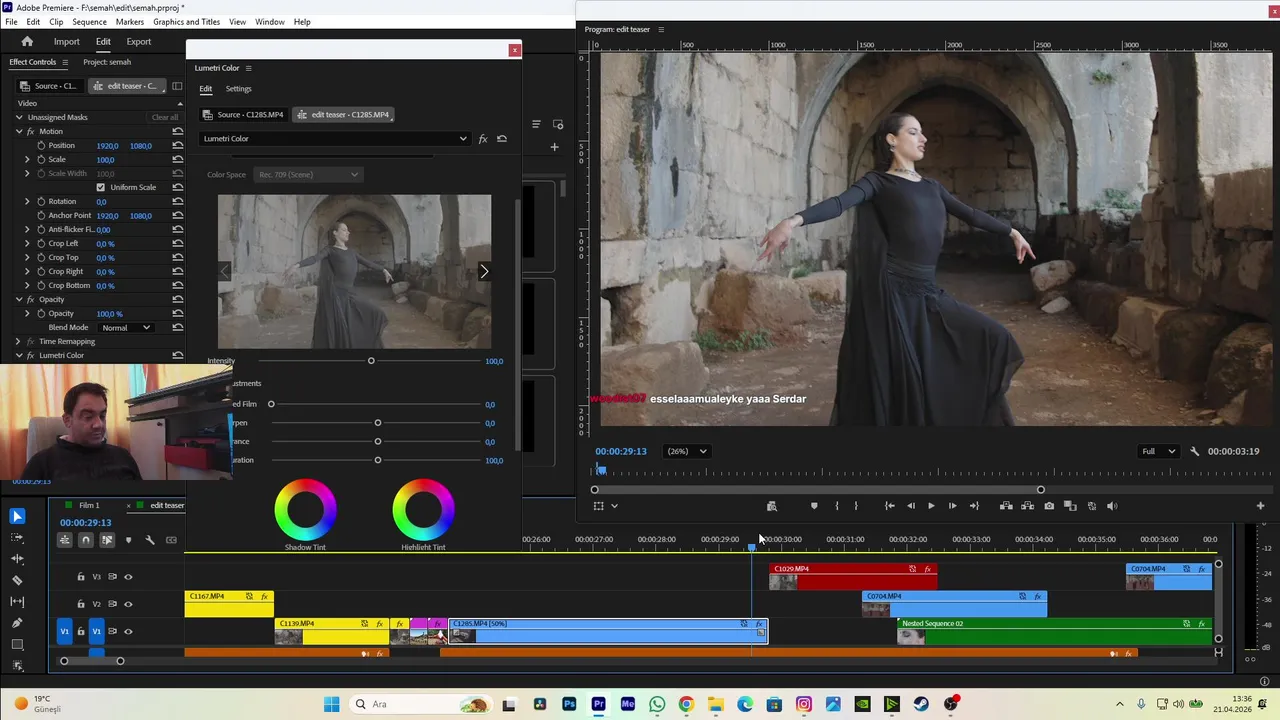This screenshot has height=720, width=1280.
Task: Select the Slip tool
Action: (x=17, y=601)
